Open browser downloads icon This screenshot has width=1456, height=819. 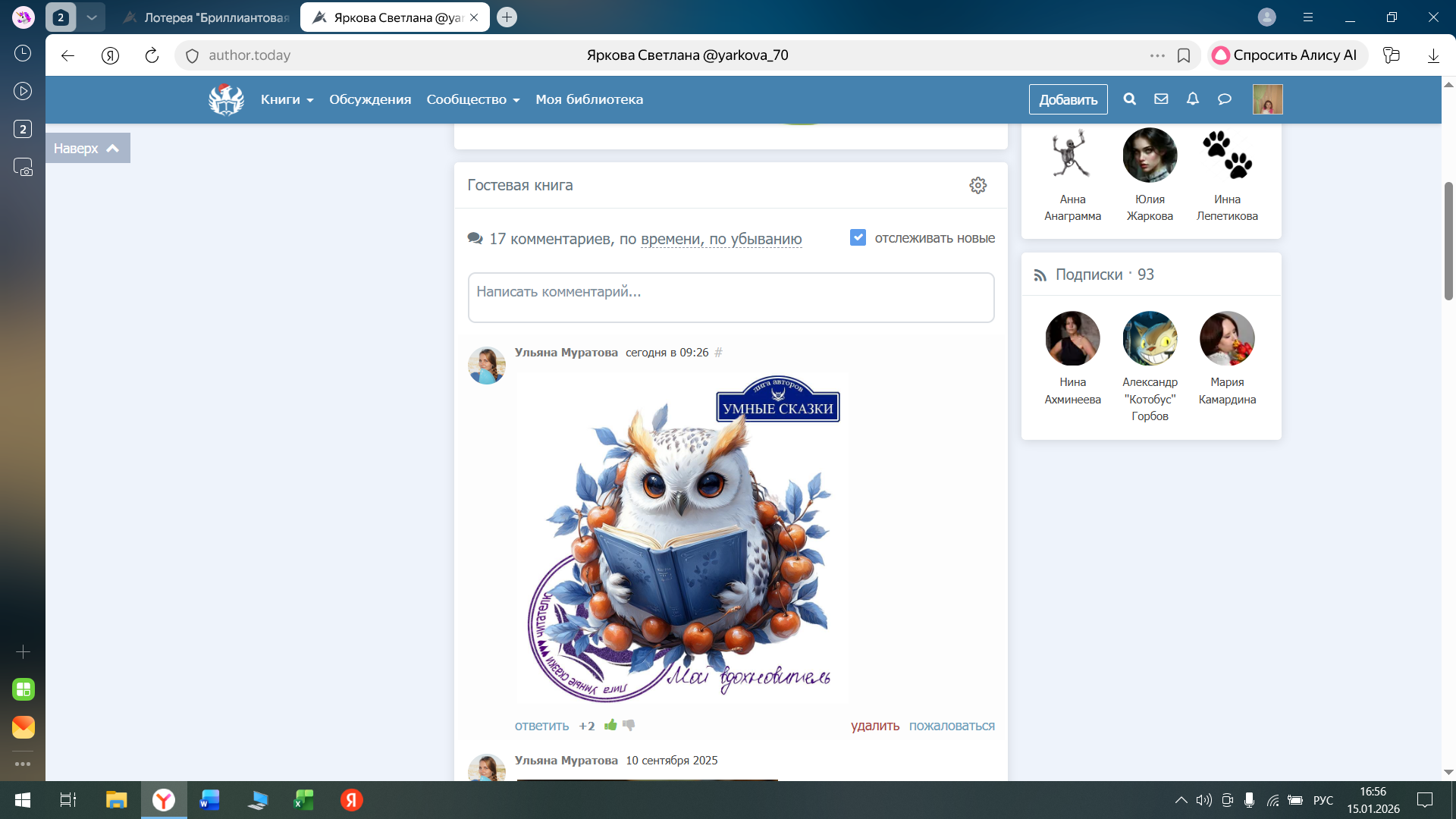[1433, 55]
